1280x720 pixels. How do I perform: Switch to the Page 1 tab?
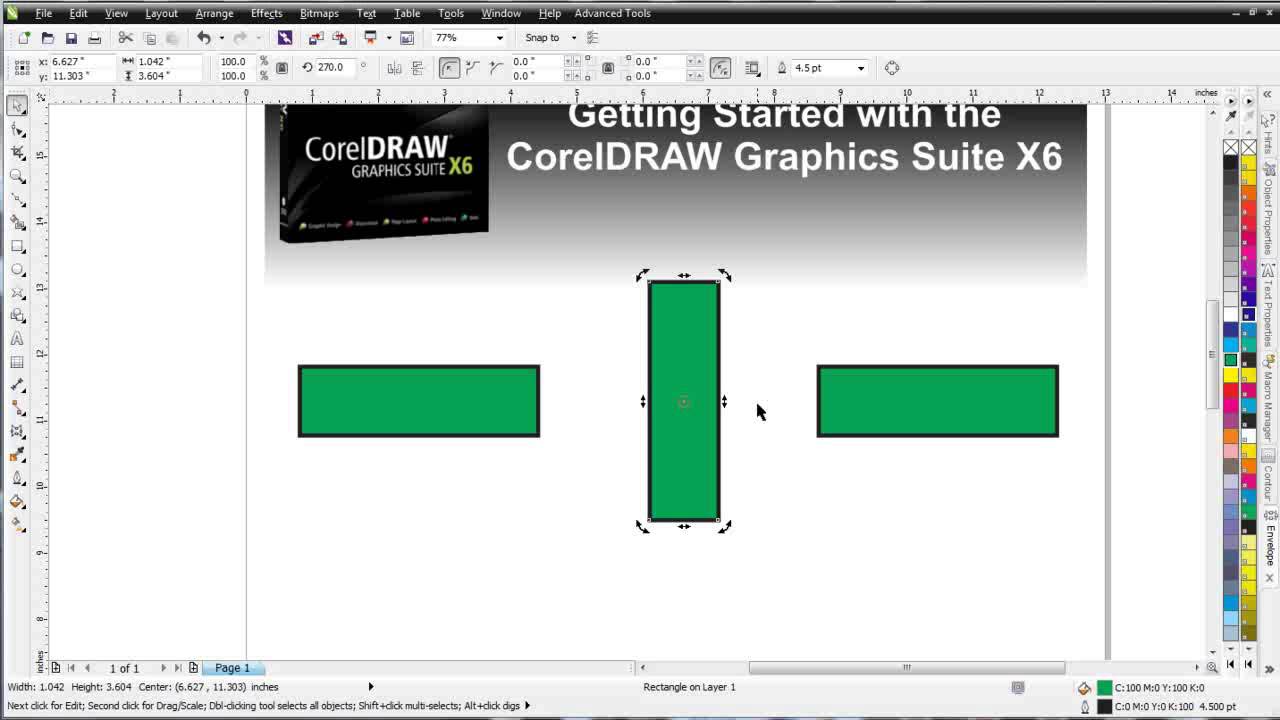232,668
